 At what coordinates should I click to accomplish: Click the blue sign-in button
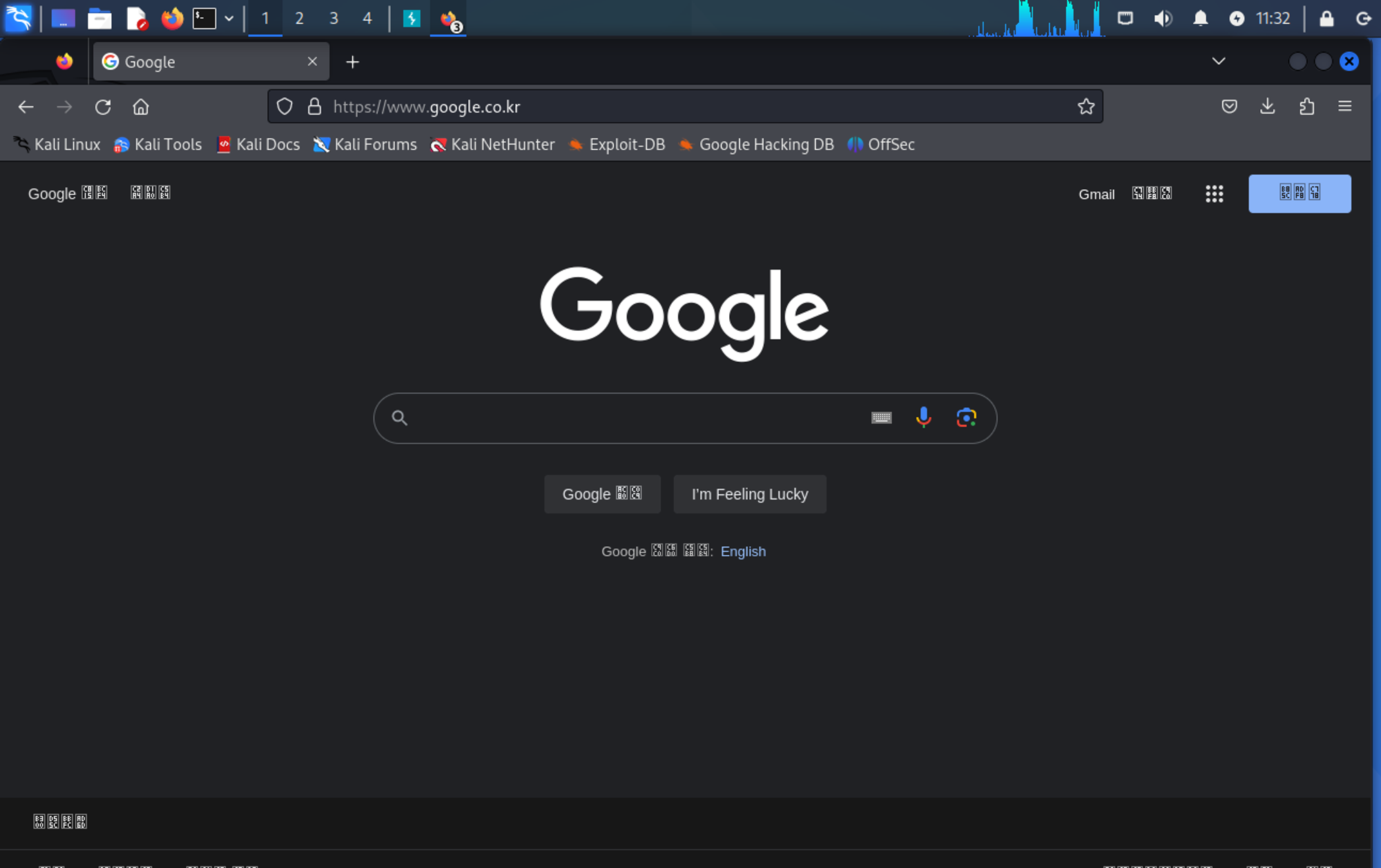[1300, 193]
